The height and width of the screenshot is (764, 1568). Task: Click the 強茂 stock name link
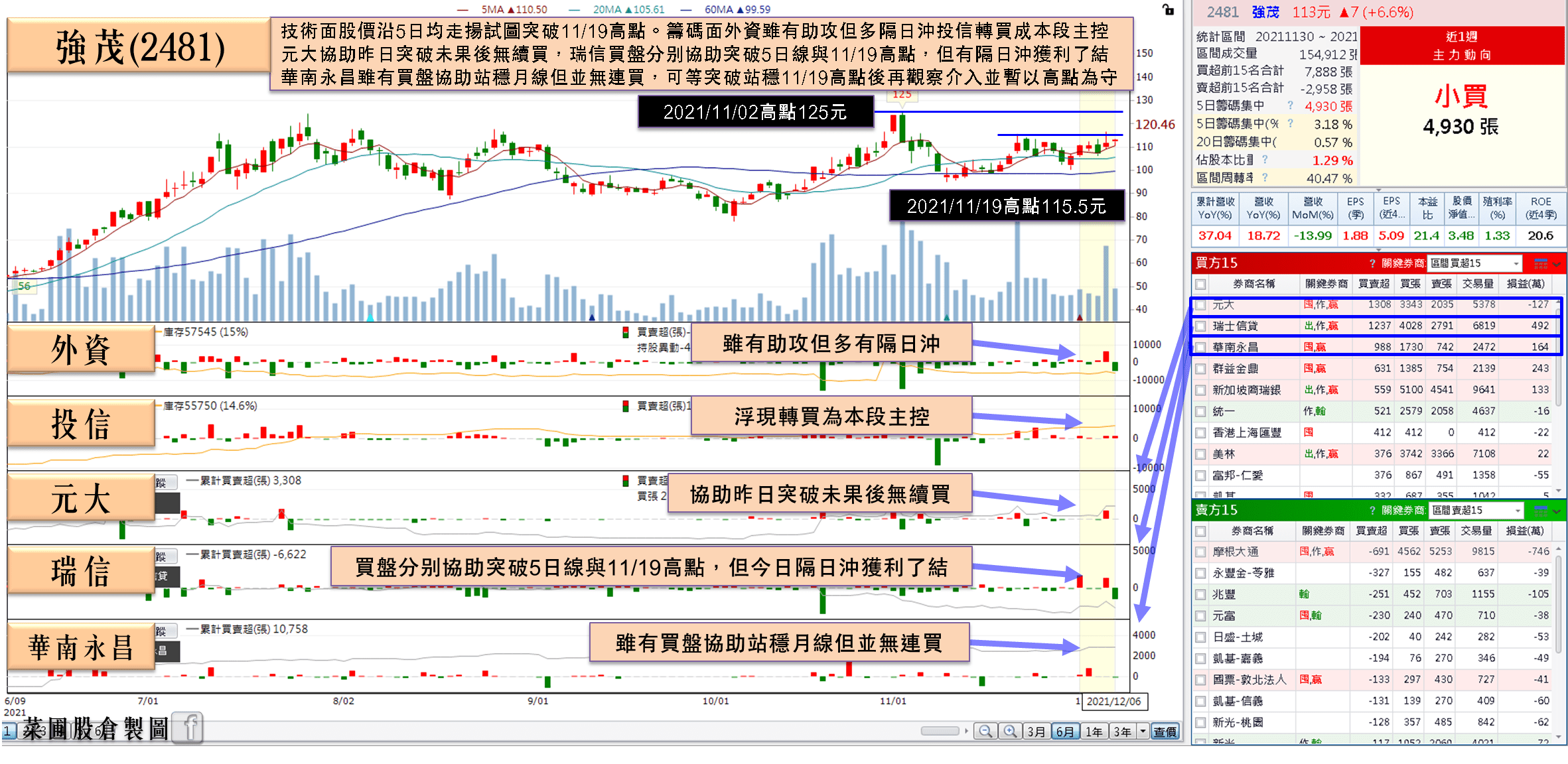(x=1265, y=12)
